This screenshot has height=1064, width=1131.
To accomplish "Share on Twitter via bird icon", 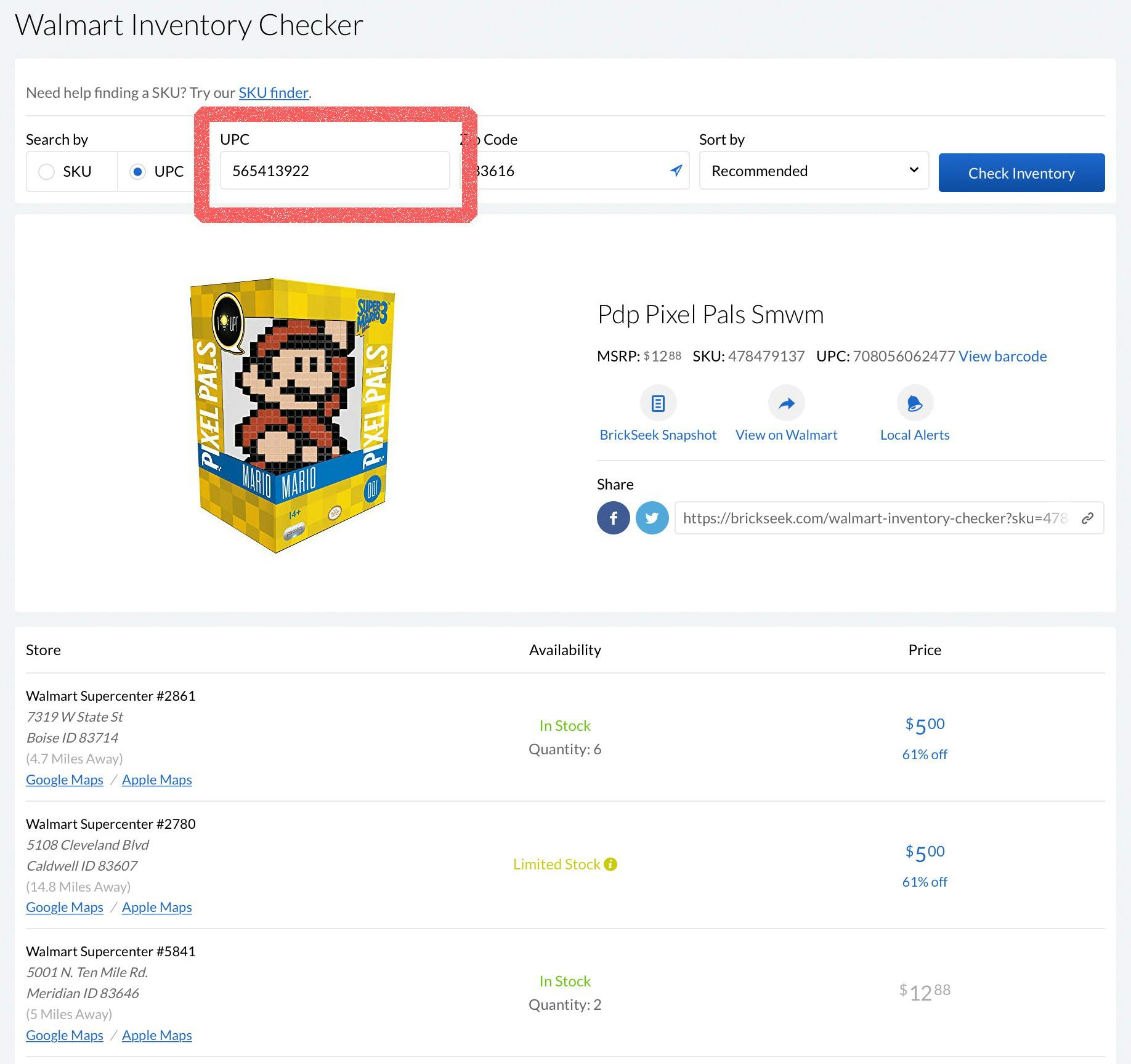I will tap(652, 518).
